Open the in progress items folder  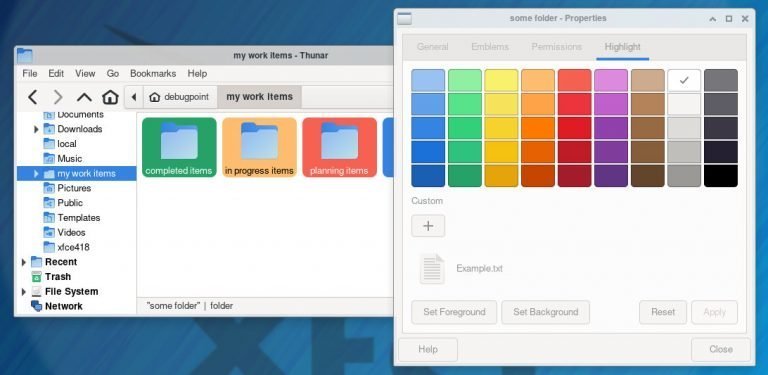pyautogui.click(x=259, y=147)
